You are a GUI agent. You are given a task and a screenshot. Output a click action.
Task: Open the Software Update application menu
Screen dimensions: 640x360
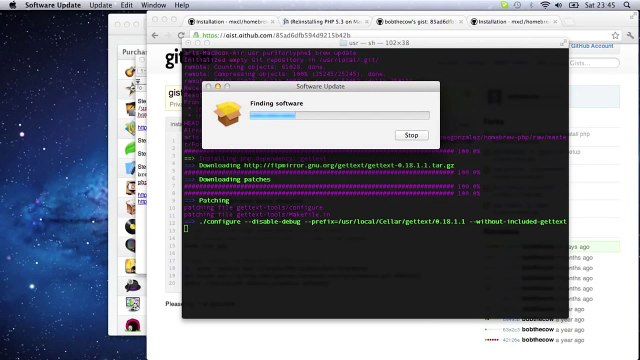click(x=53, y=5)
